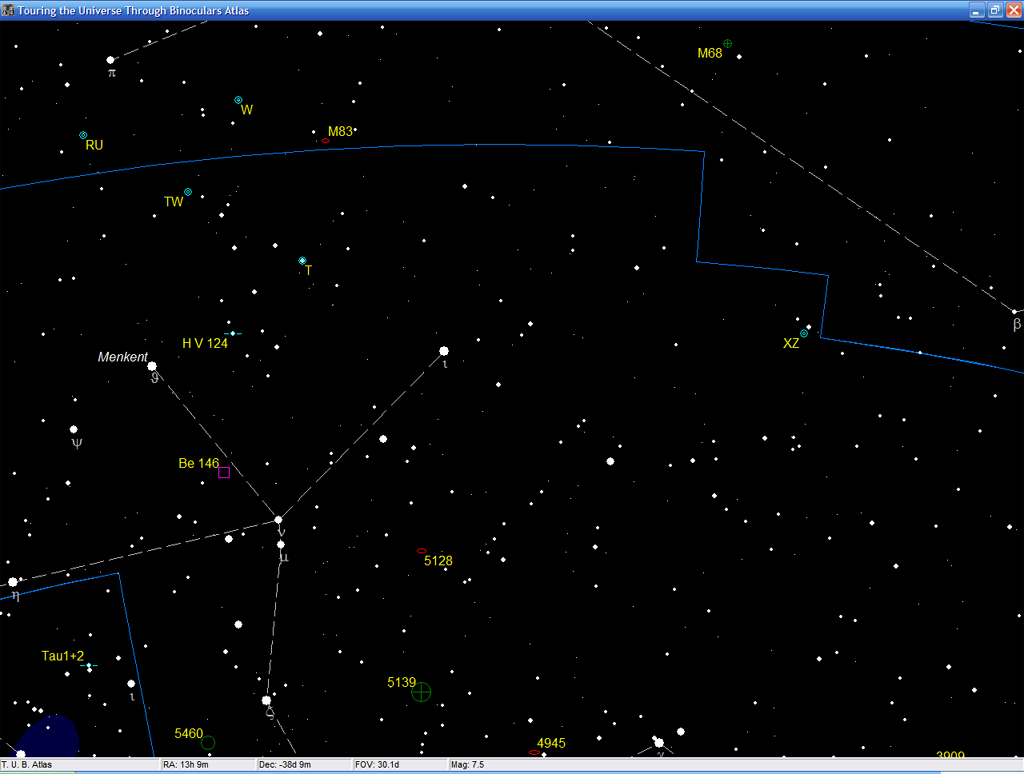This screenshot has height=774, width=1024.
Task: Click the '4945' object label
Action: [551, 743]
